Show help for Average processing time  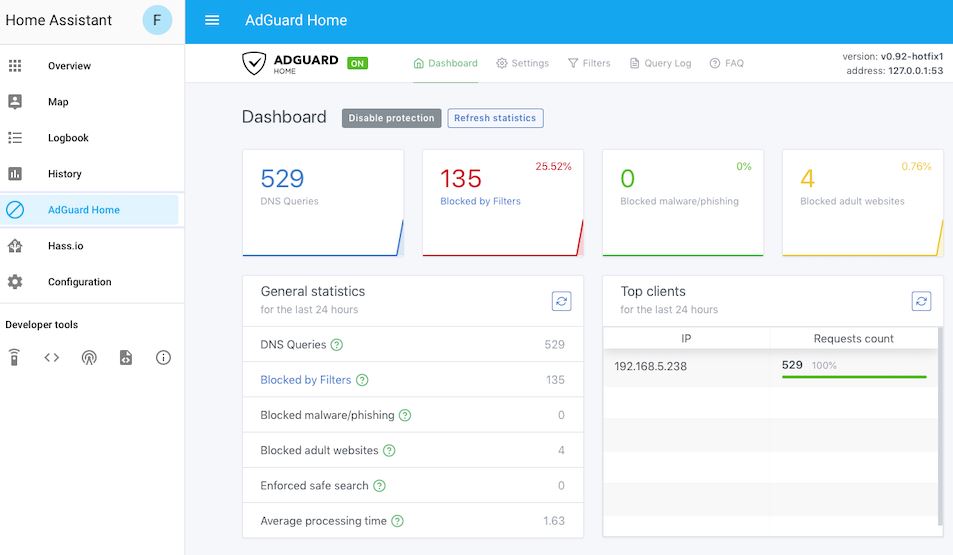[397, 521]
